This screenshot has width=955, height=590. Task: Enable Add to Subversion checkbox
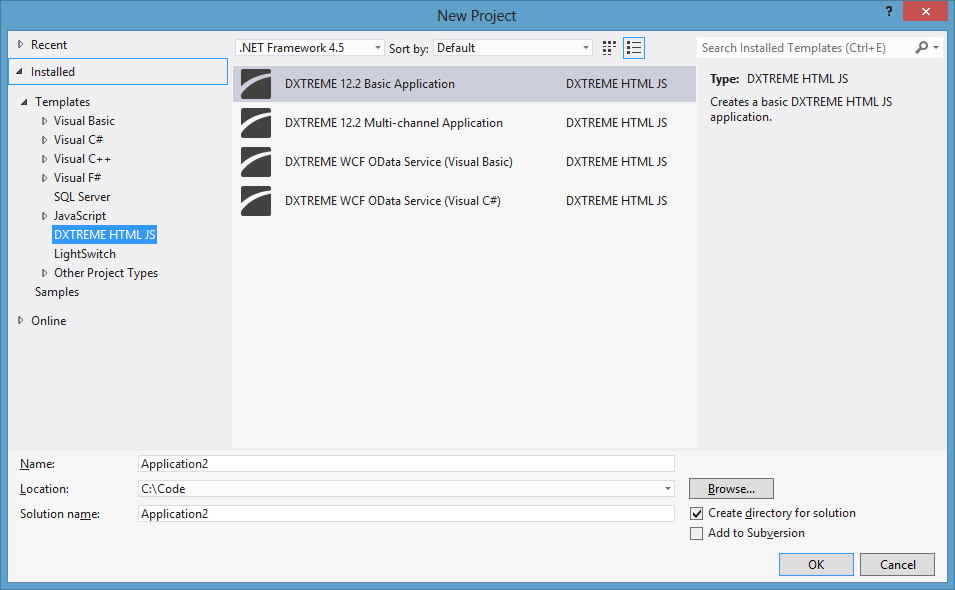[696, 533]
